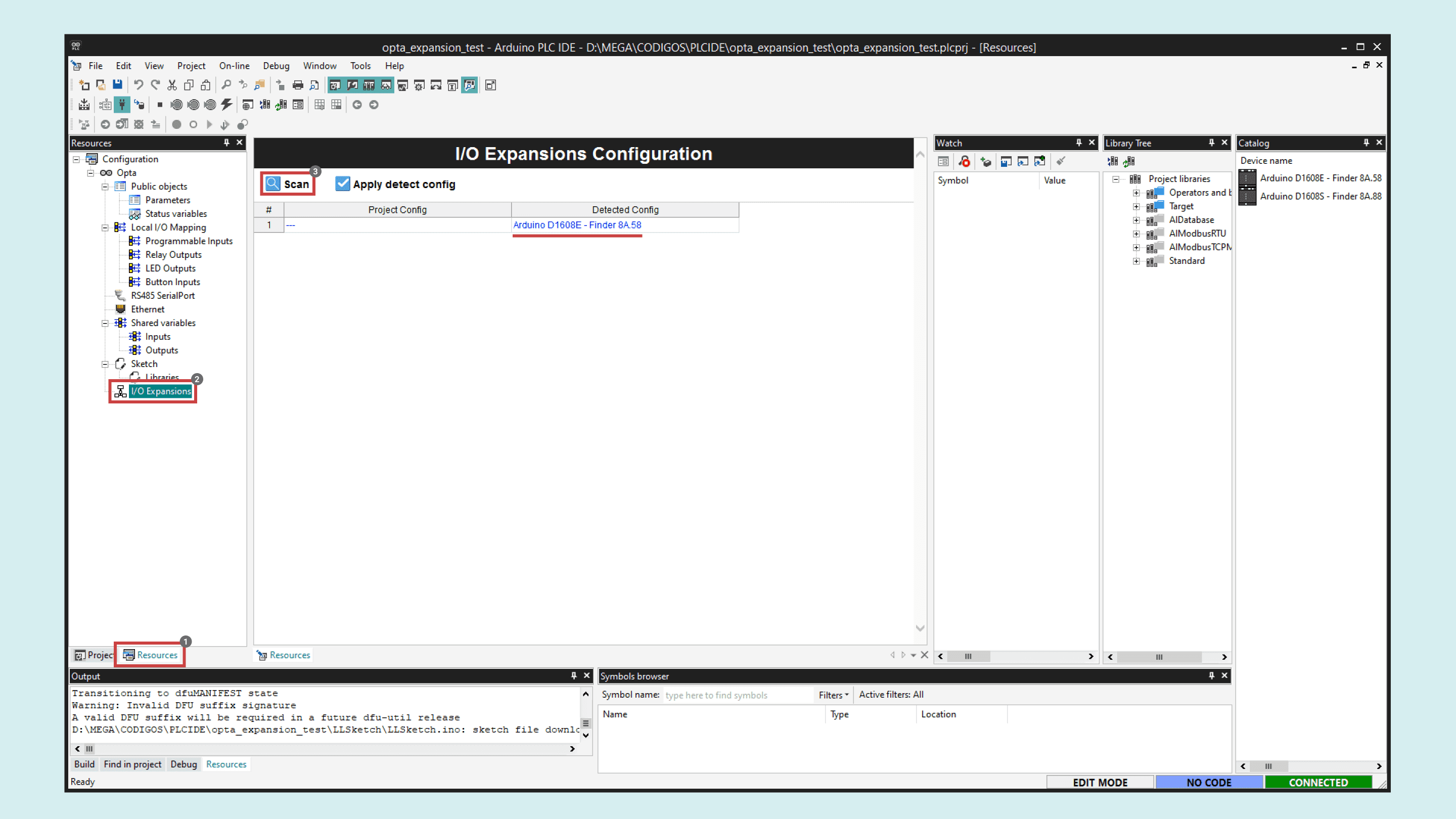Viewport: 1456px width, 819px height.
Task: Pin the Resources panel
Action: 226,143
